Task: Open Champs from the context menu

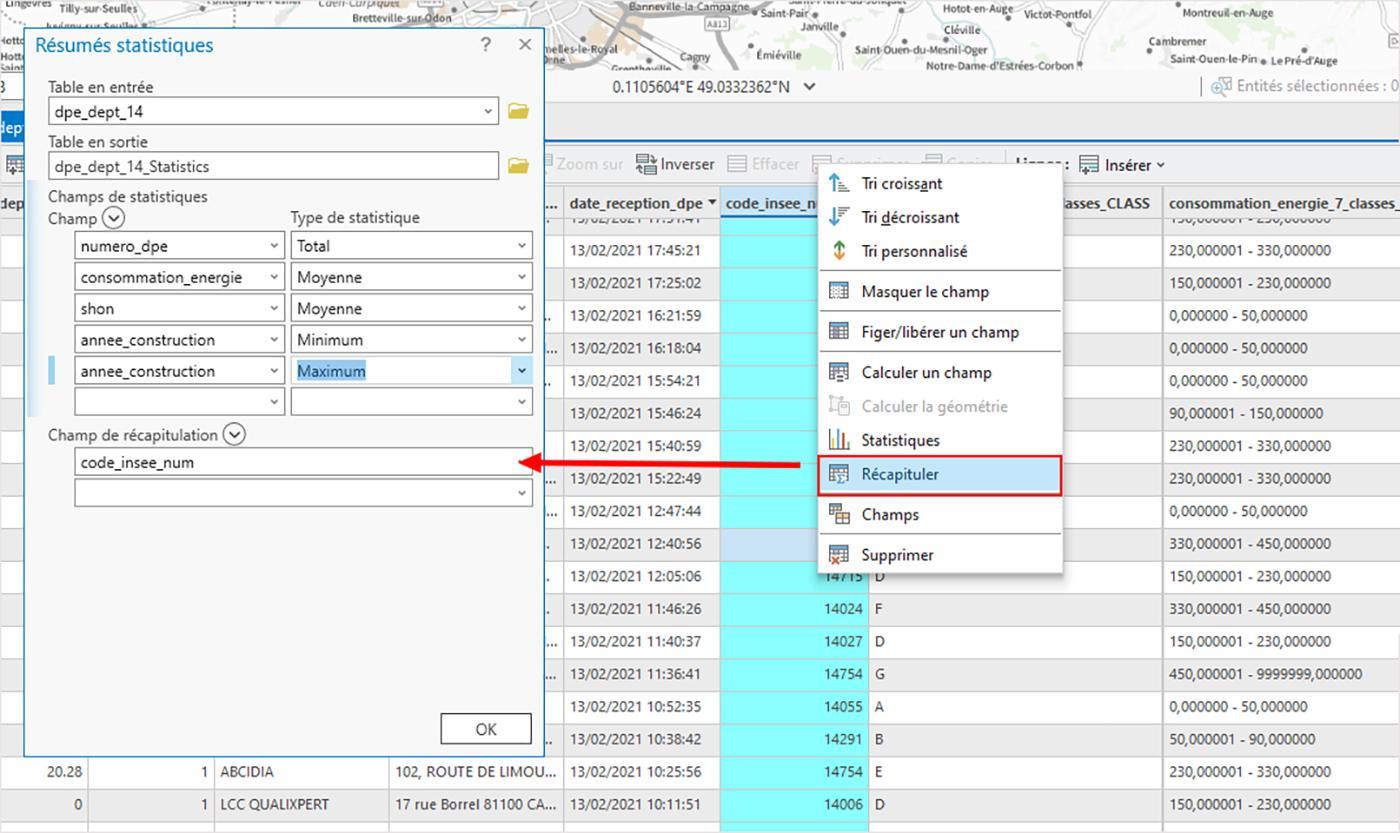Action: [940, 515]
